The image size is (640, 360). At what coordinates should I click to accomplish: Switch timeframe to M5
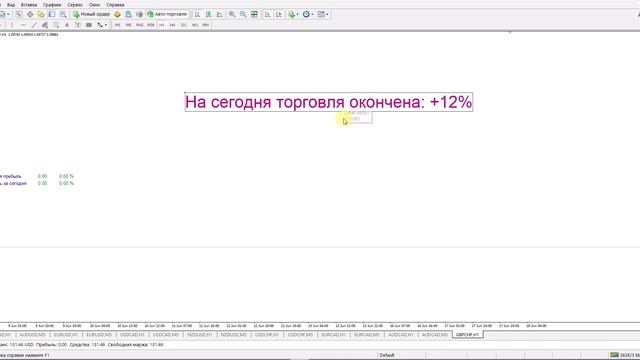(129, 25)
